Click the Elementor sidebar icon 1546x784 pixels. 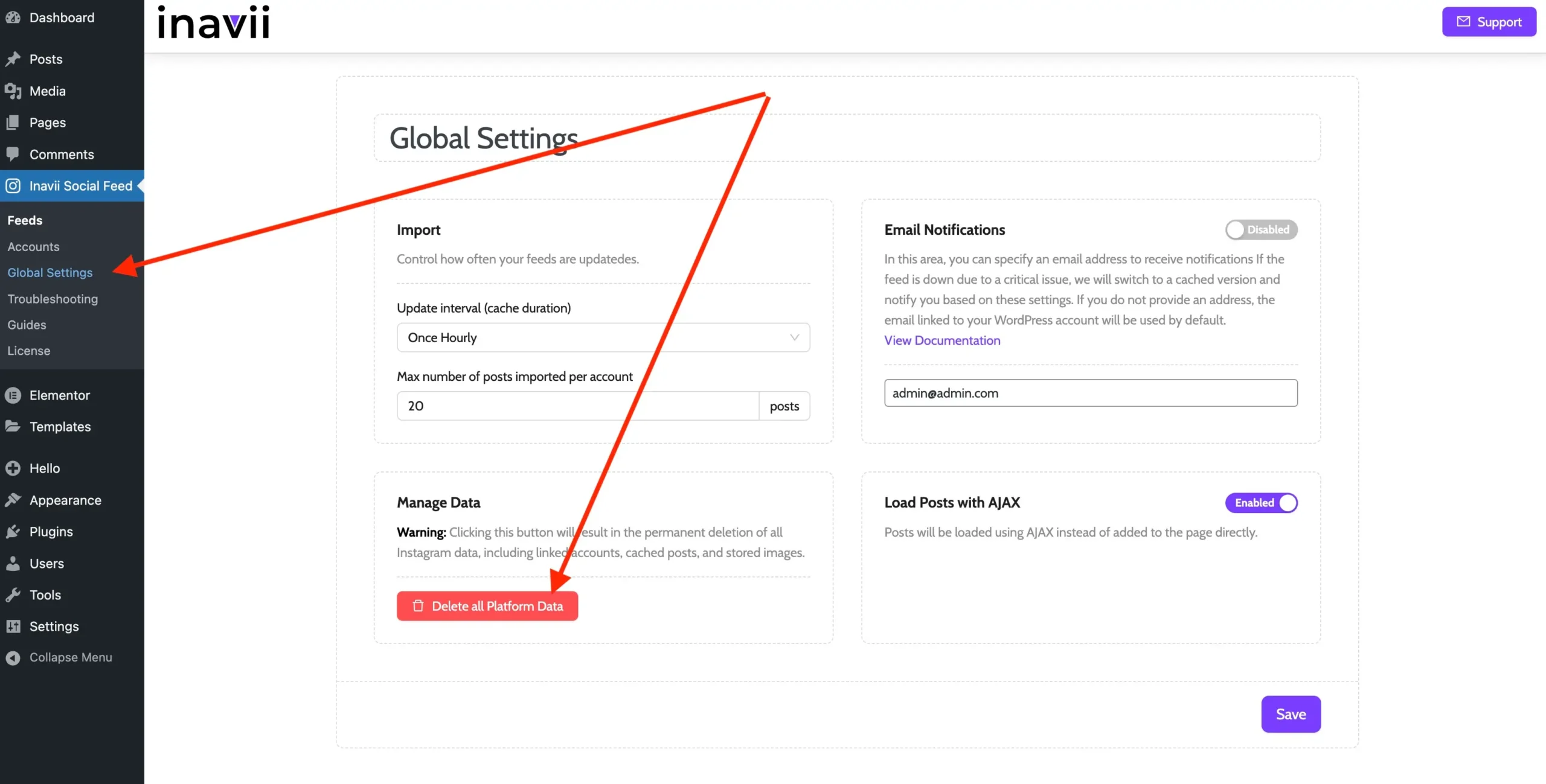[13, 395]
